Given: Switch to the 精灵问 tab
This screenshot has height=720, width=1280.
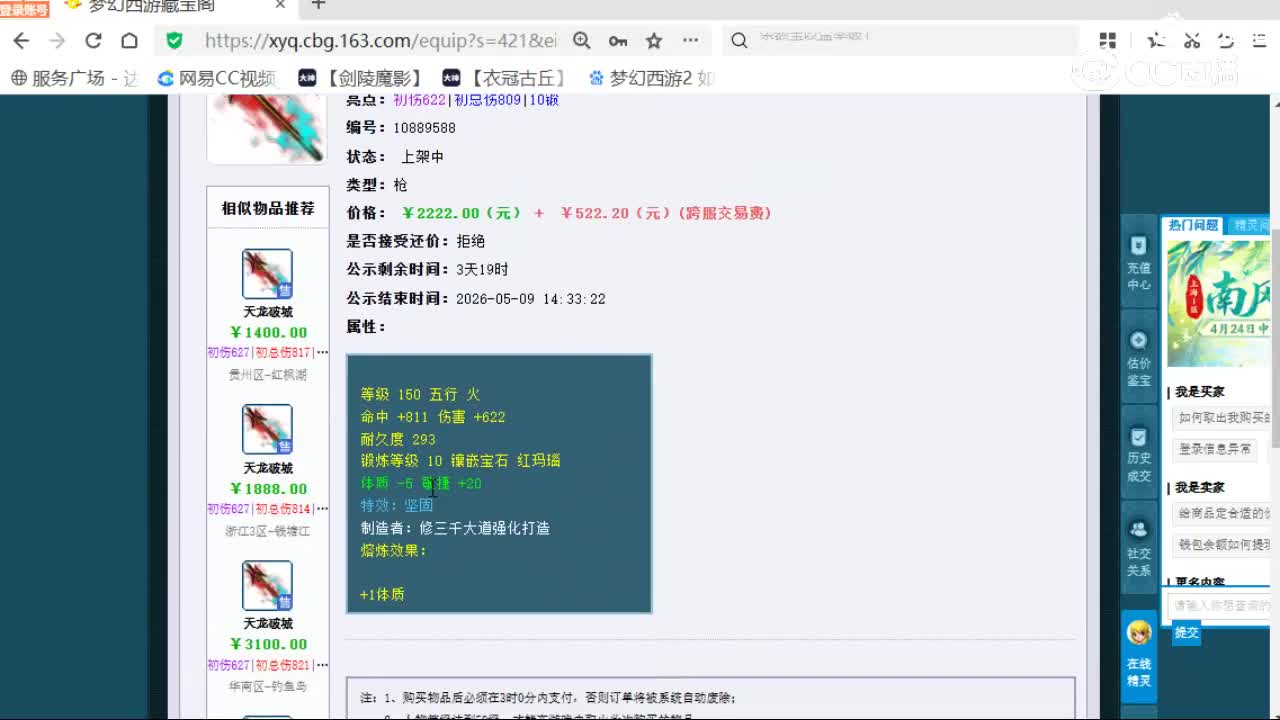Looking at the screenshot, I should (x=1250, y=225).
